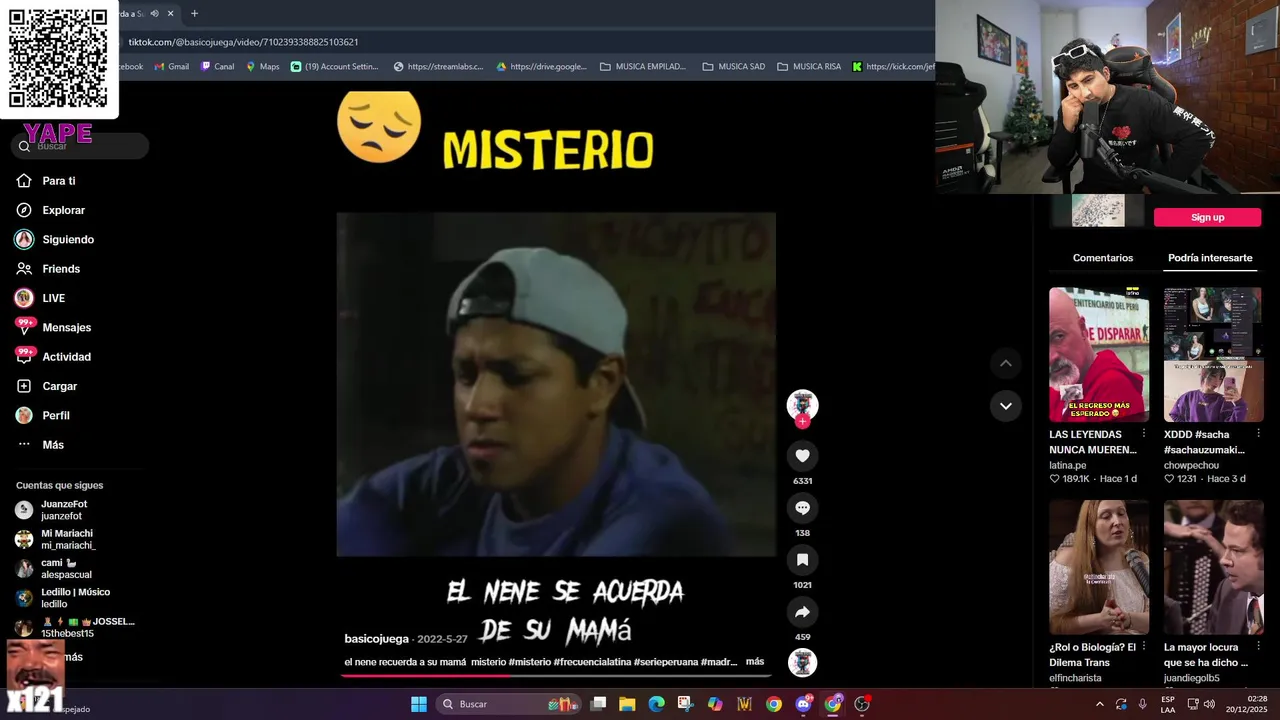
Task: Show hidden system tray icons chevron
Action: 1100,704
